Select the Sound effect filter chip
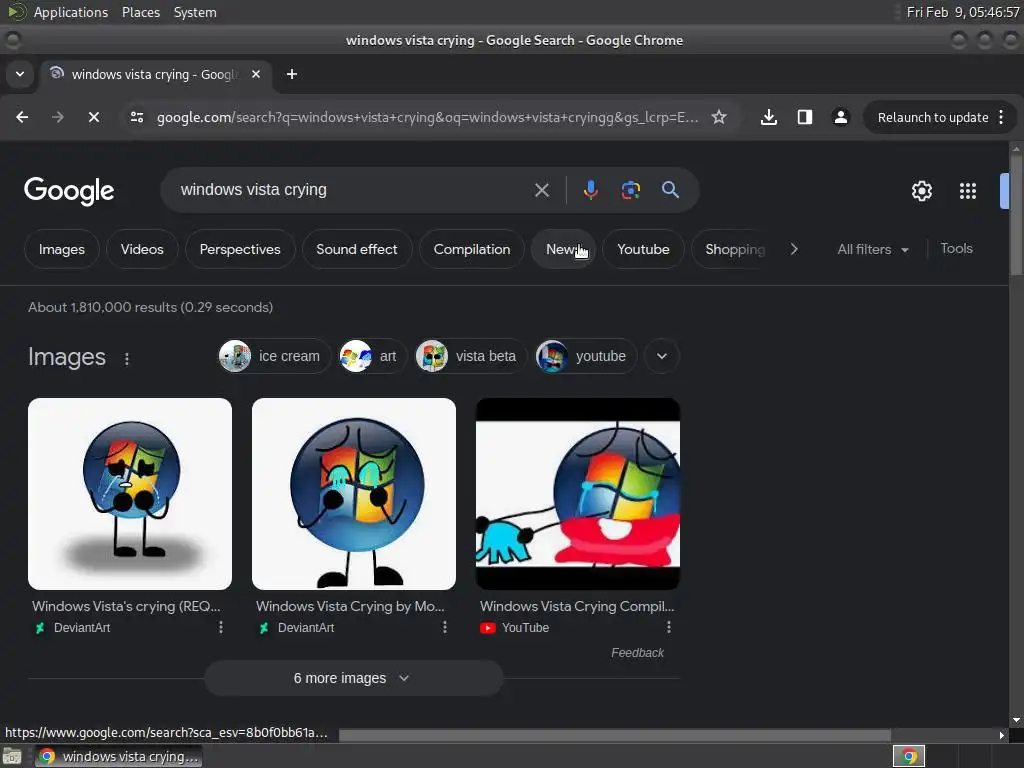The image size is (1024, 768). pos(357,249)
